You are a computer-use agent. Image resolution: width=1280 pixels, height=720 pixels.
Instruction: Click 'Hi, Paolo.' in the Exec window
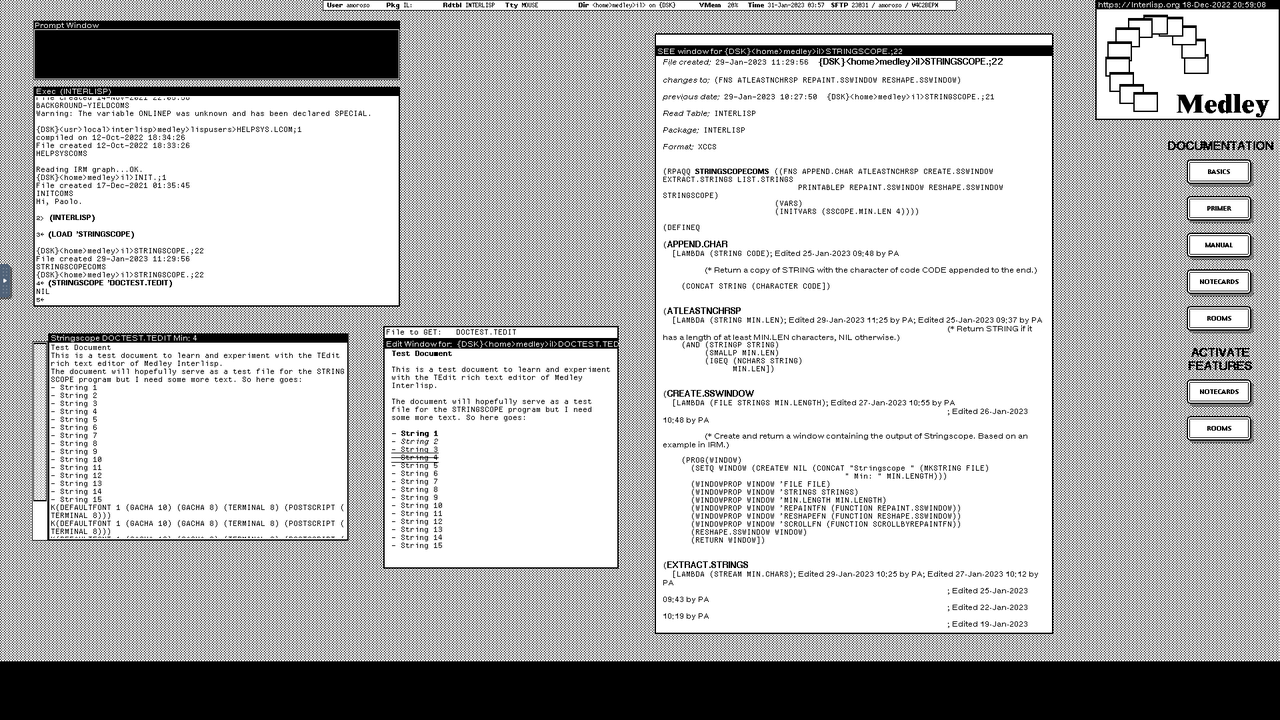(59, 202)
